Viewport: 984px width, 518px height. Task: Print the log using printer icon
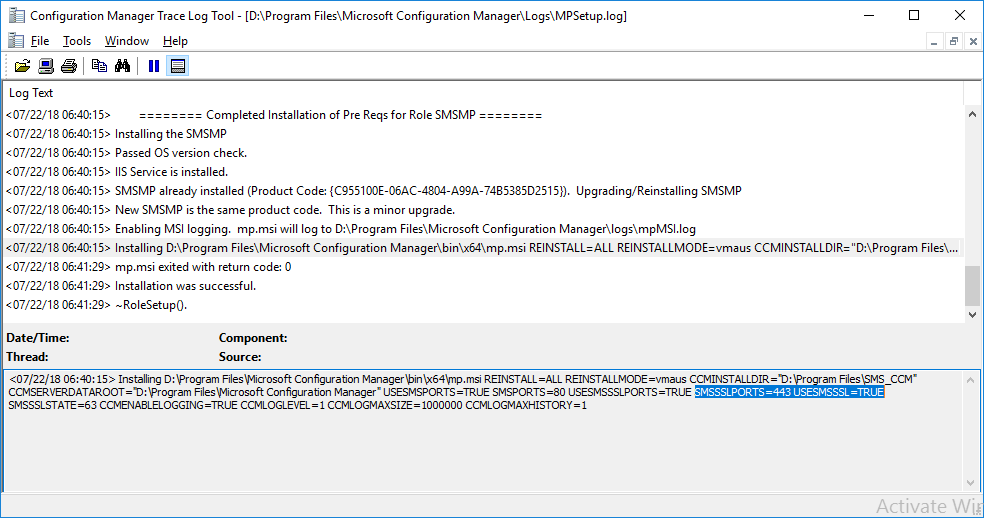(69, 66)
